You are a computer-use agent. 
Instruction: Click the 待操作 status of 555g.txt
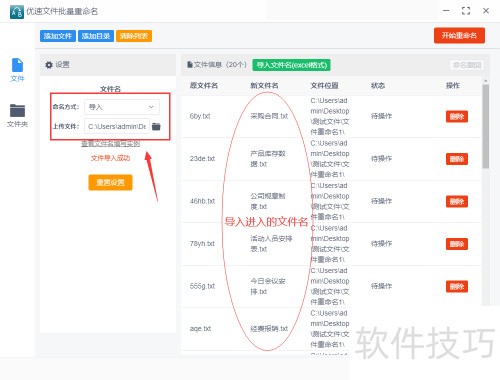click(x=382, y=286)
